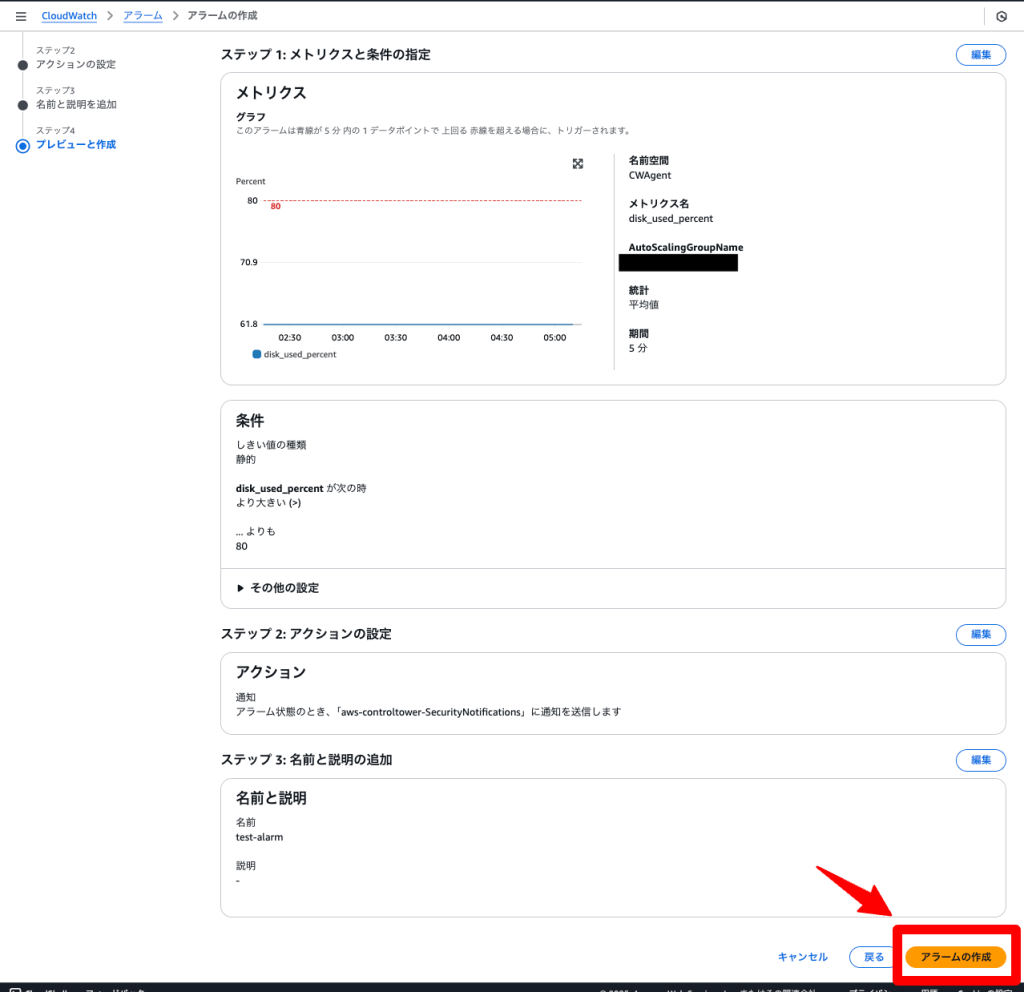1024x992 pixels.
Task: Click the blue disk_used_percent line in the graph
Action: click(420, 324)
